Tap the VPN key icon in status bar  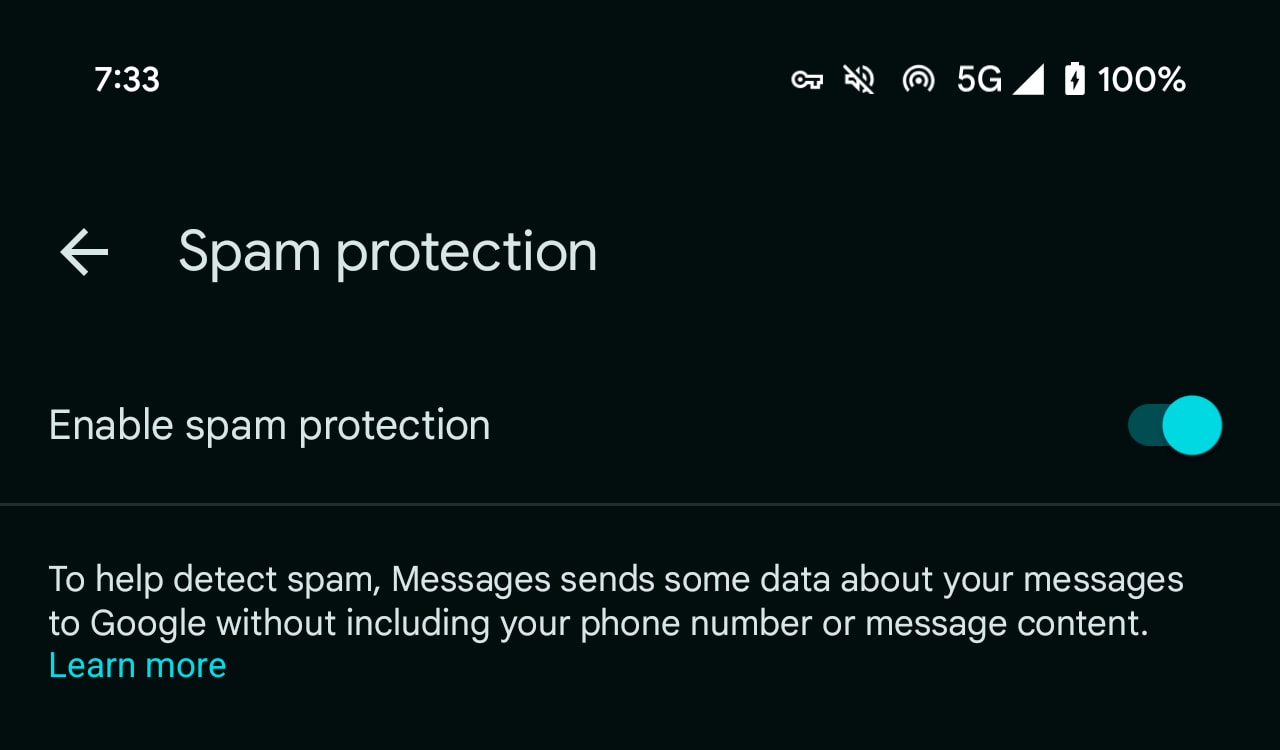(x=806, y=78)
